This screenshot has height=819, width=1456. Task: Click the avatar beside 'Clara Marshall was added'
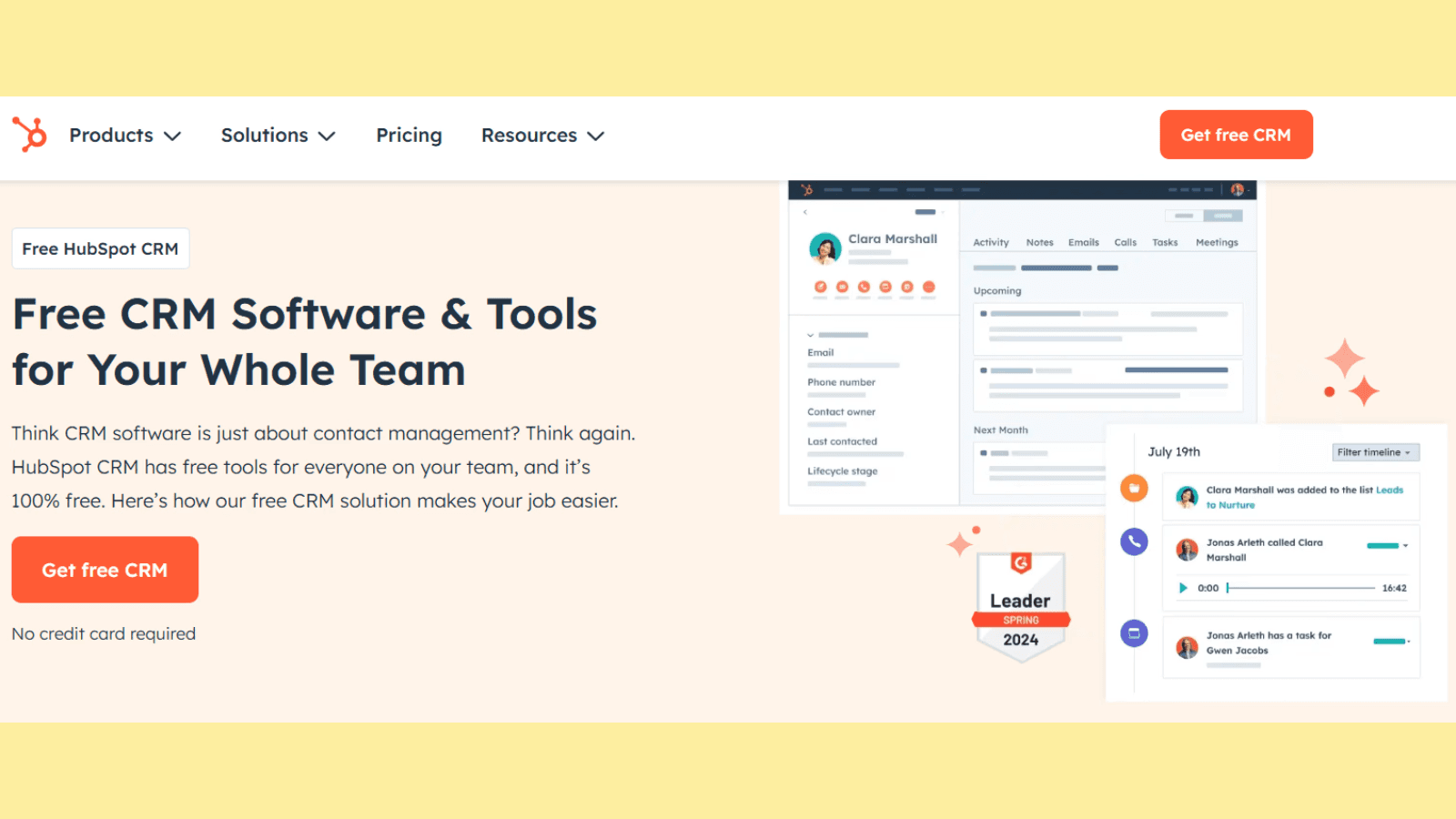1187,497
